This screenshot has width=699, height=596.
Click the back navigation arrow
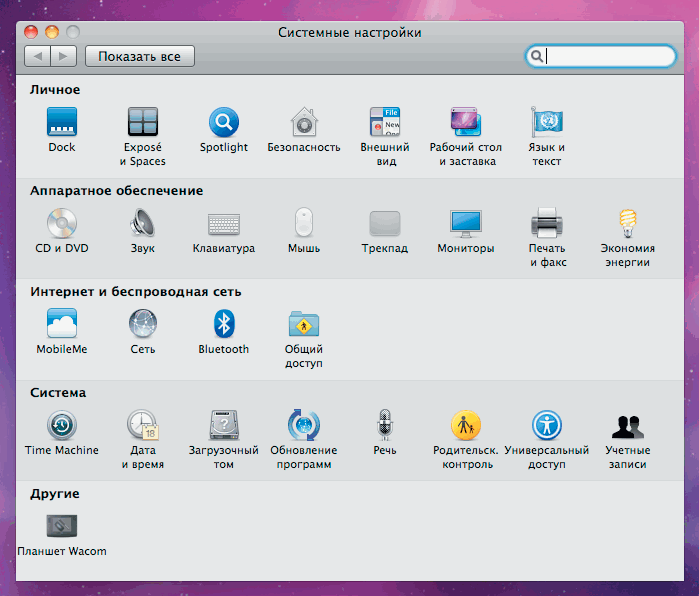(37, 57)
